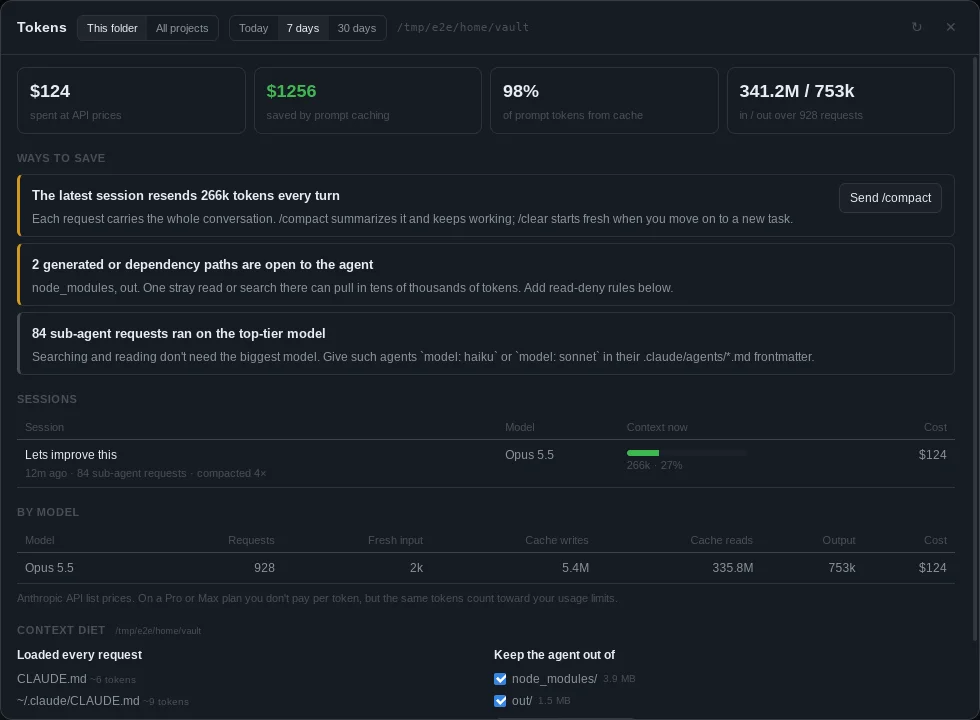Click the Cache reads column header
The image size is (980, 720).
click(x=721, y=540)
